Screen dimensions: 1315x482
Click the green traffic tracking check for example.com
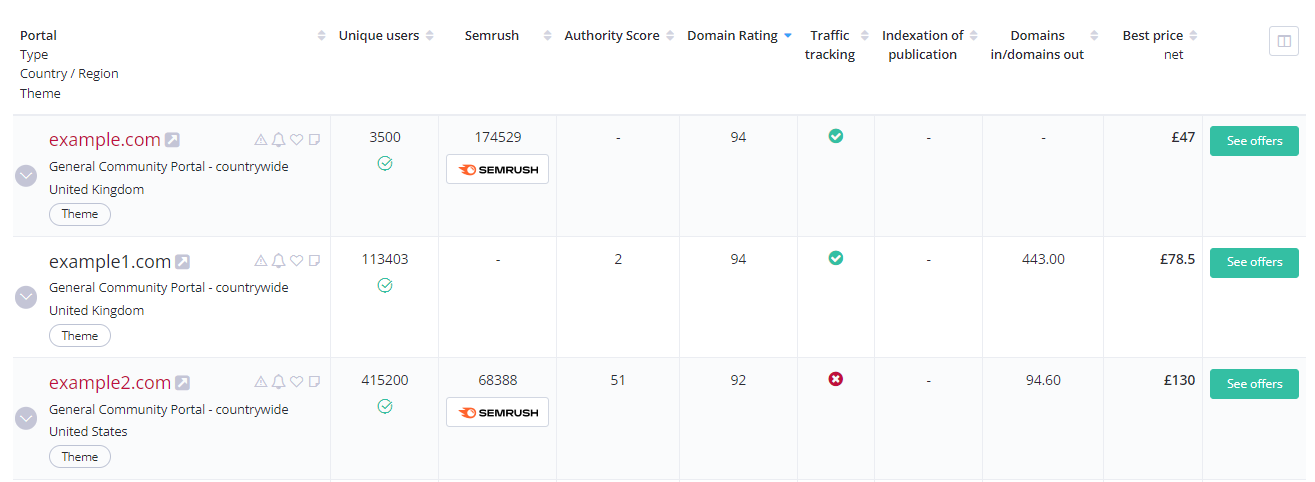coord(836,136)
